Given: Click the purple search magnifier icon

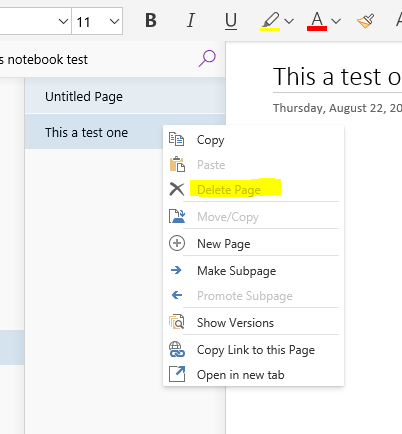Looking at the screenshot, I should [207, 59].
